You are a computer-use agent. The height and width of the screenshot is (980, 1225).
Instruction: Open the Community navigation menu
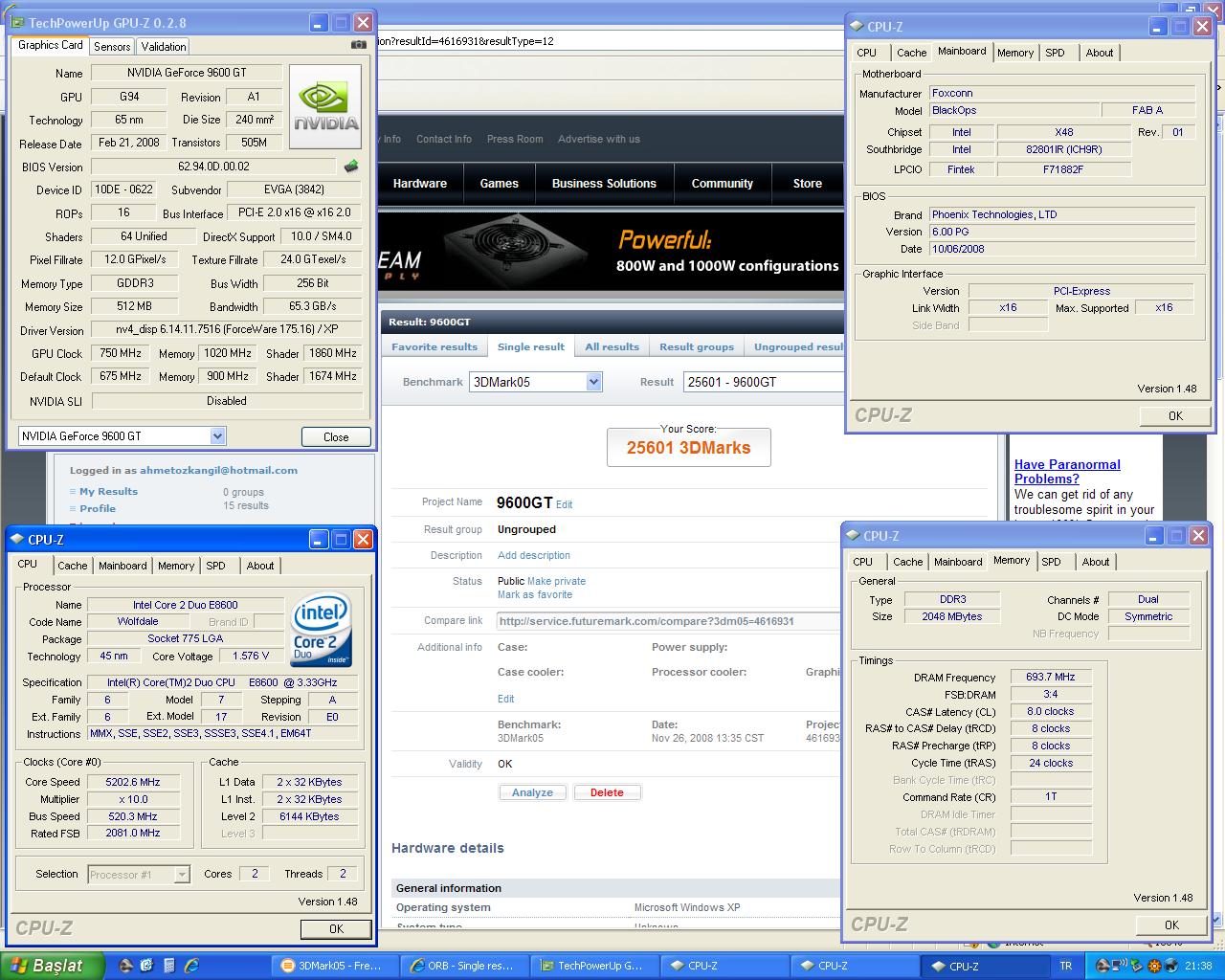pyautogui.click(x=723, y=183)
